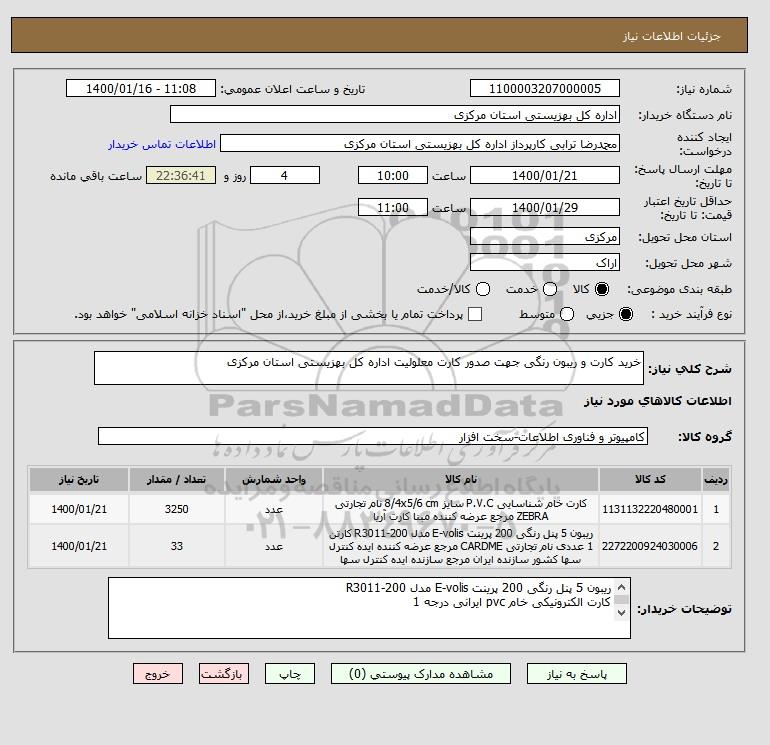Click the مشاهده مدارک پیوستی button
The height and width of the screenshot is (745, 770).
click(421, 674)
